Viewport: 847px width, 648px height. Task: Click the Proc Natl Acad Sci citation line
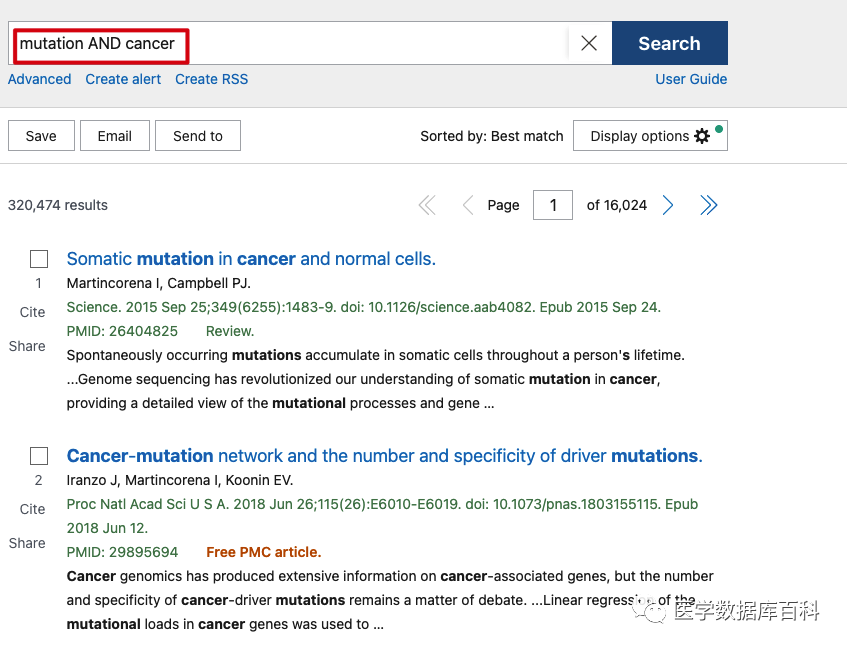coord(382,516)
